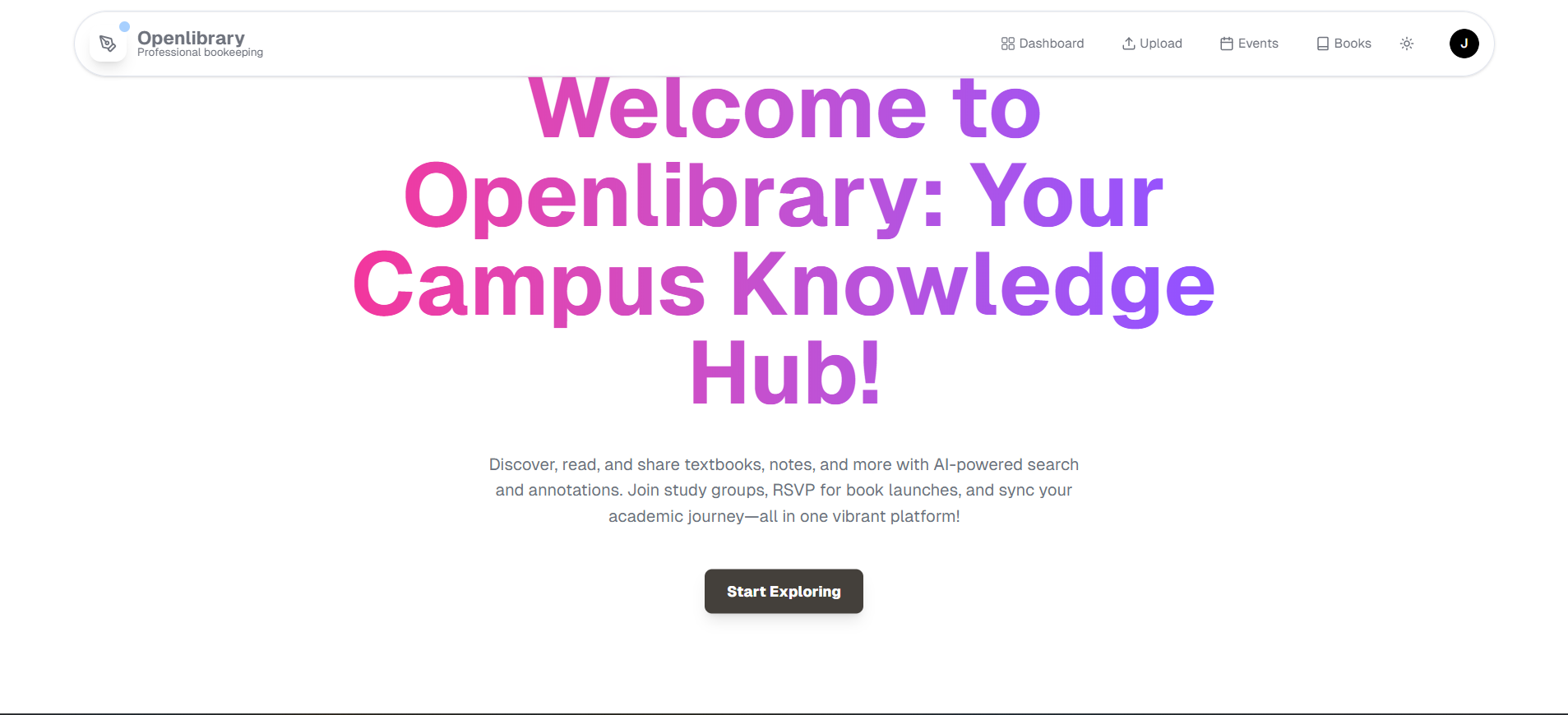This screenshot has width=1568, height=715.
Task: Click the word Hub! in the heading
Action: coord(784,373)
